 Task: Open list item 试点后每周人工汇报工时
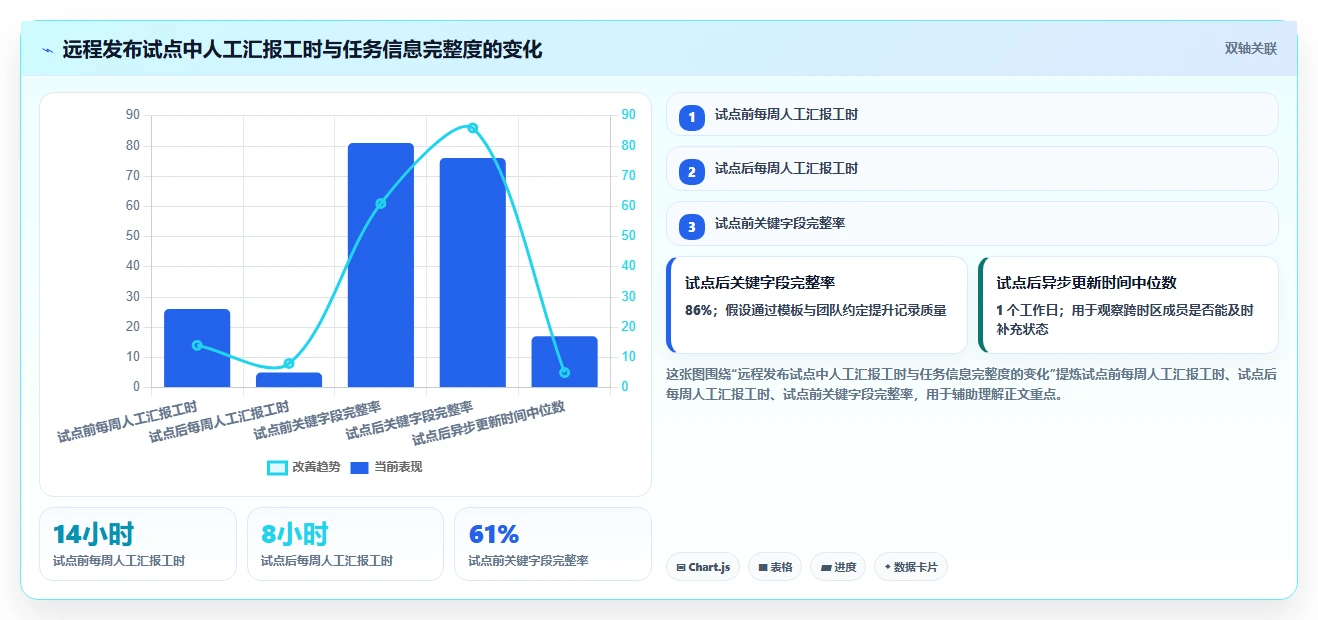[972, 168]
